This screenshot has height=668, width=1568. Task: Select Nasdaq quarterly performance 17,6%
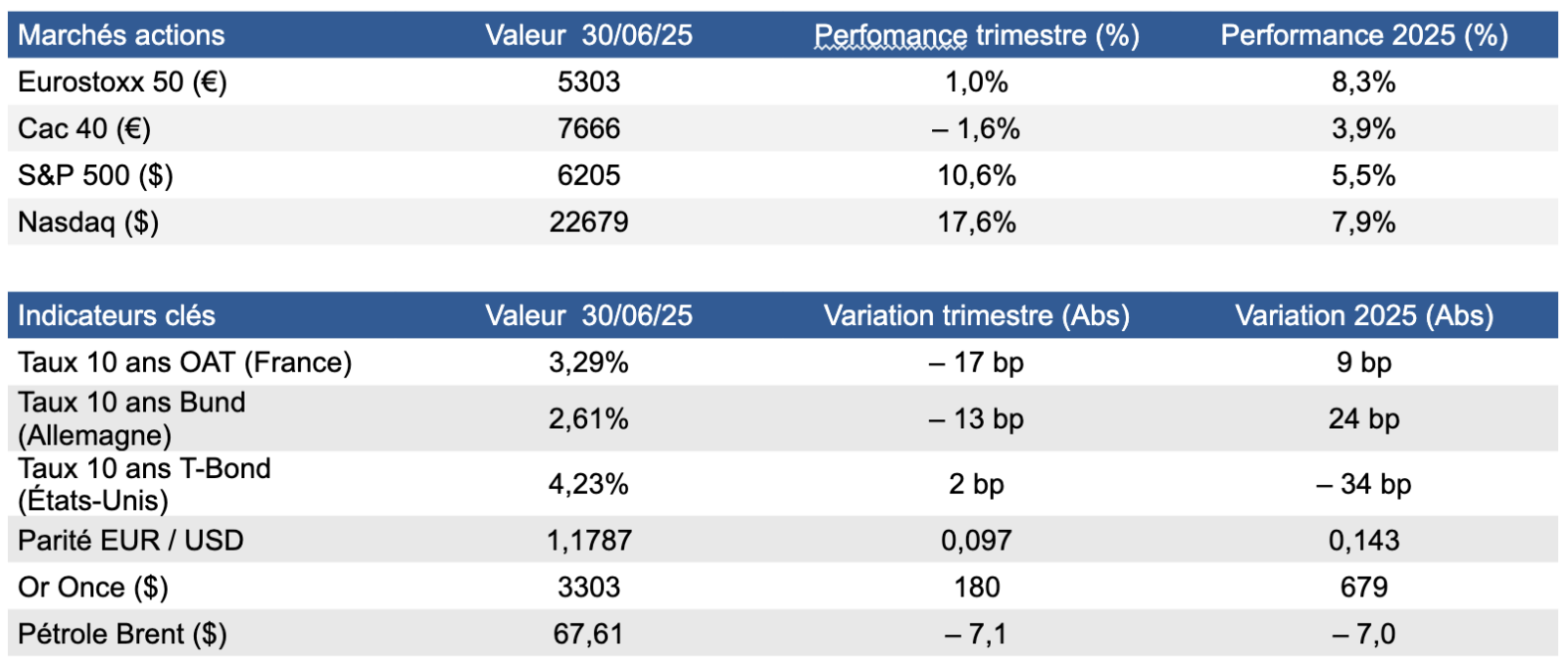(976, 222)
